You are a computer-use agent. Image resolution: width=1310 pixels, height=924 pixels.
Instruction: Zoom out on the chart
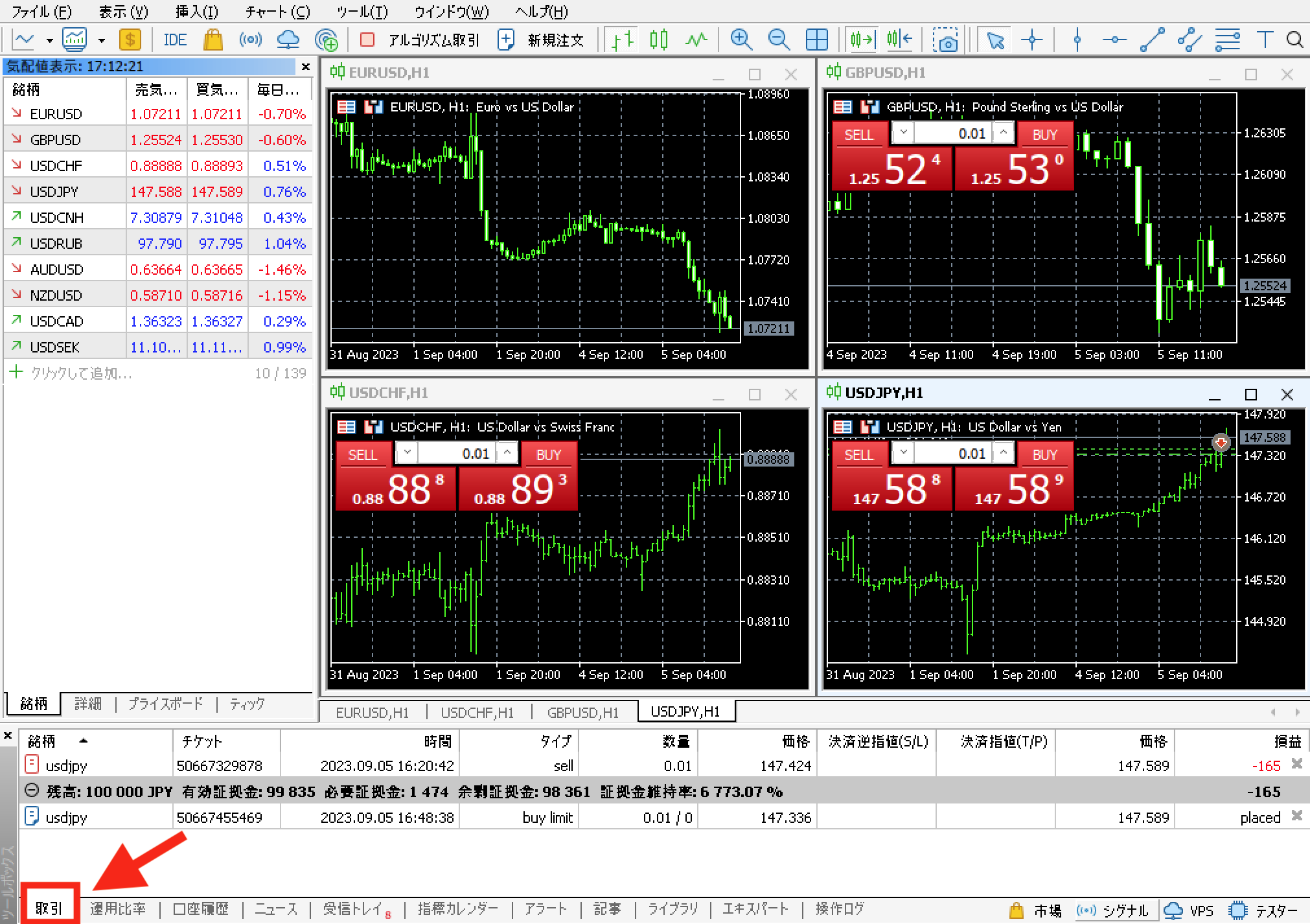click(779, 40)
